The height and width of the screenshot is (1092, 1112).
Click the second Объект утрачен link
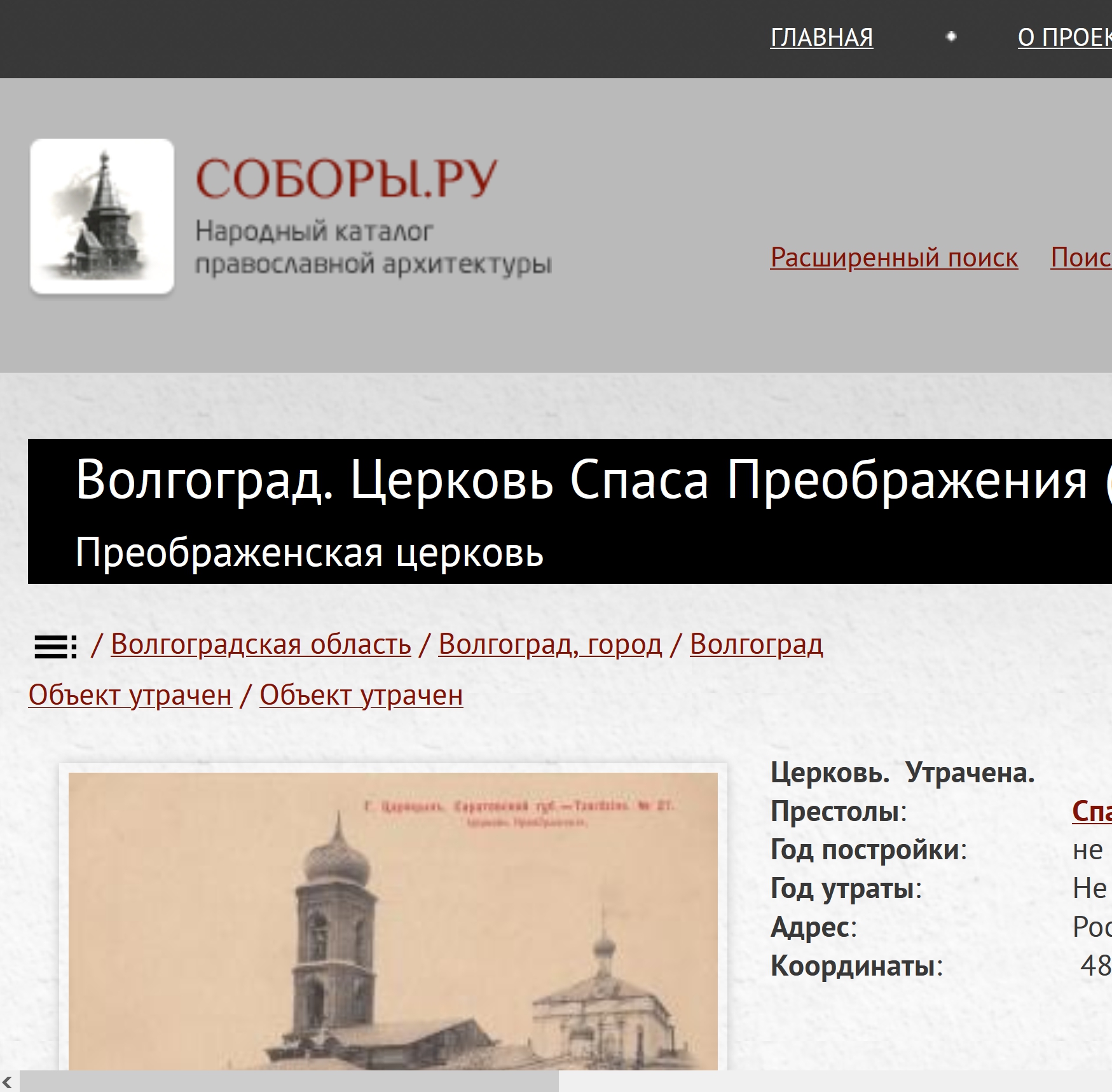click(361, 695)
